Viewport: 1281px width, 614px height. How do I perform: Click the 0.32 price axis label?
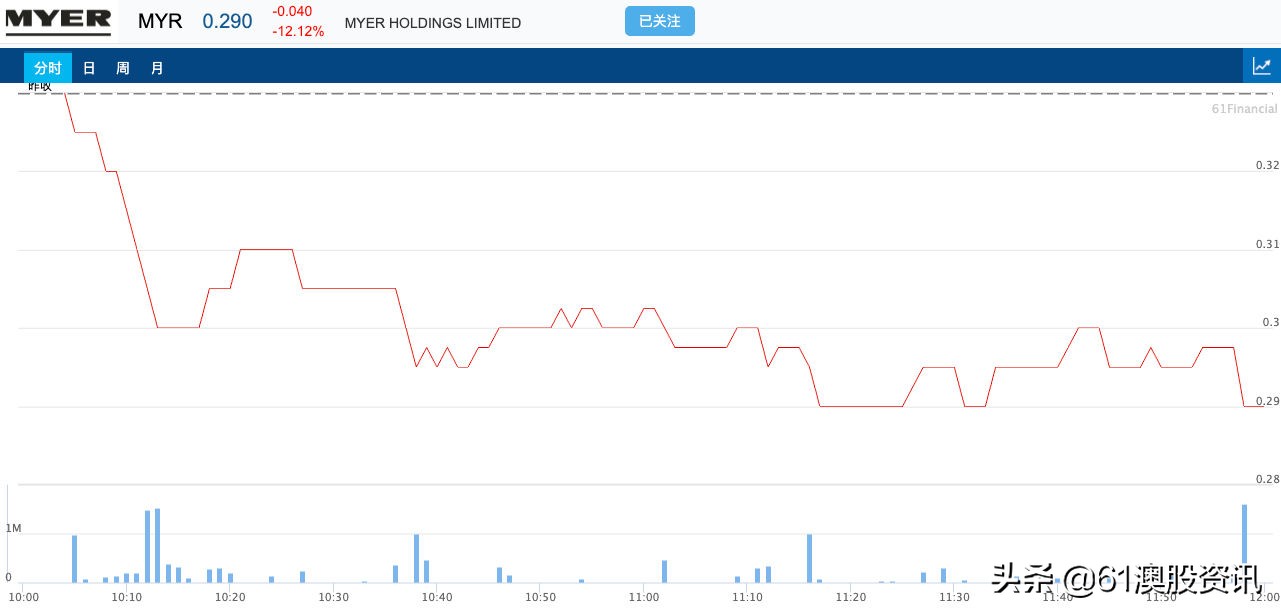click(x=1267, y=165)
